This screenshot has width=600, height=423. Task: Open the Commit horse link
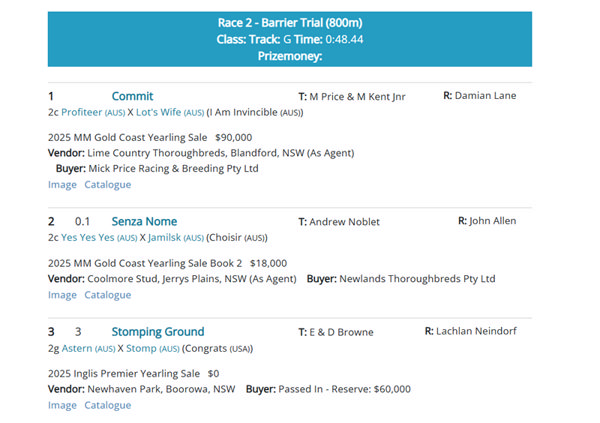(x=132, y=96)
